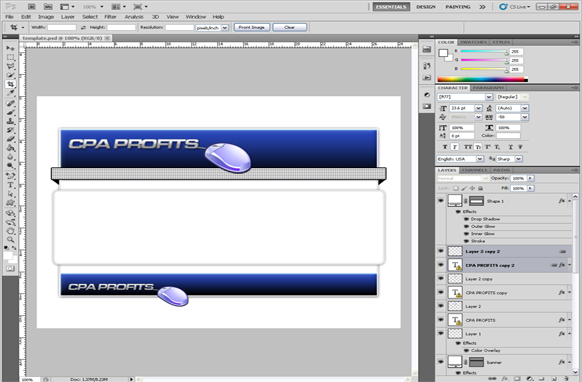The width and height of the screenshot is (582, 382).
Task: Hide the Layer 2 copy 2 layer
Action: (441, 251)
